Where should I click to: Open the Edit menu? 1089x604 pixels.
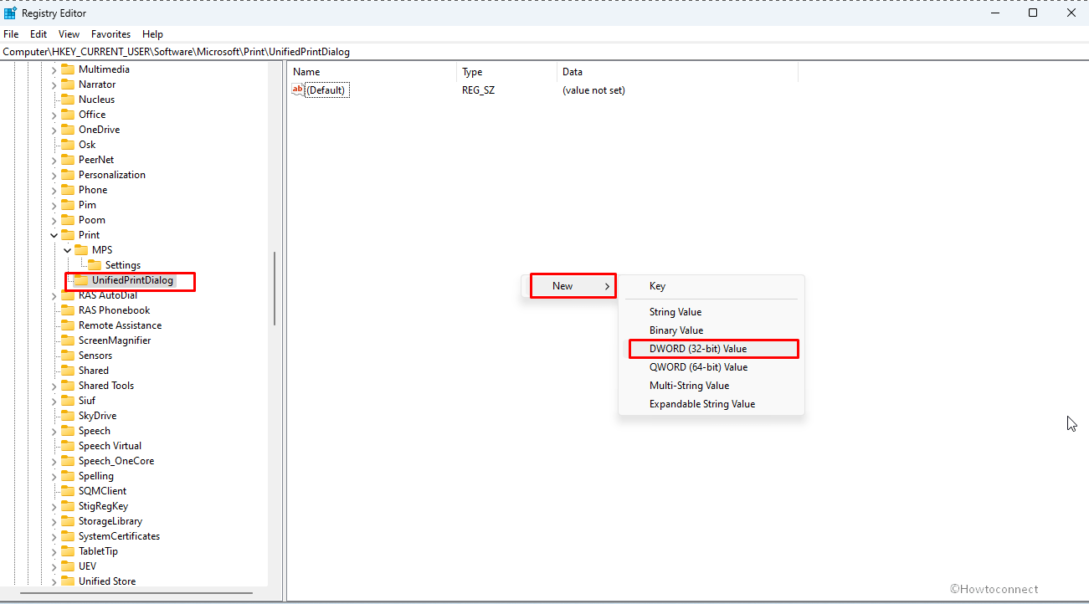[37, 33]
